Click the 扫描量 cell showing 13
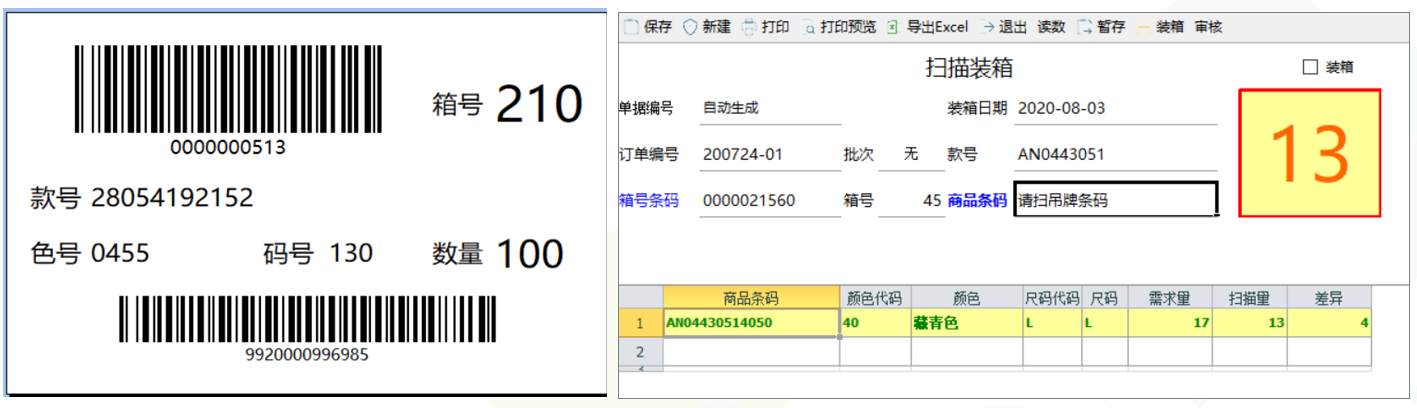Viewport: 1417px width, 408px height. (1250, 323)
